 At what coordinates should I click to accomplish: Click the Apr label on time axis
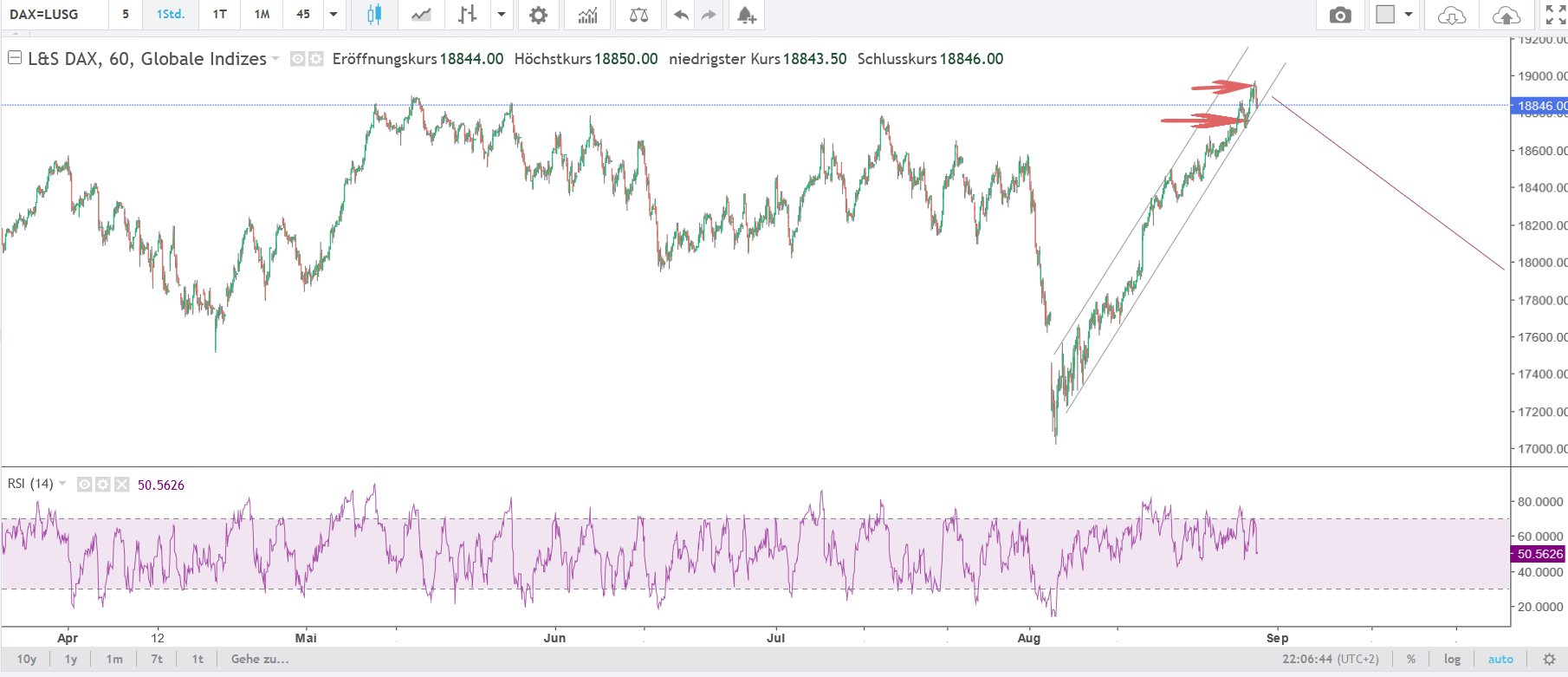click(x=68, y=638)
